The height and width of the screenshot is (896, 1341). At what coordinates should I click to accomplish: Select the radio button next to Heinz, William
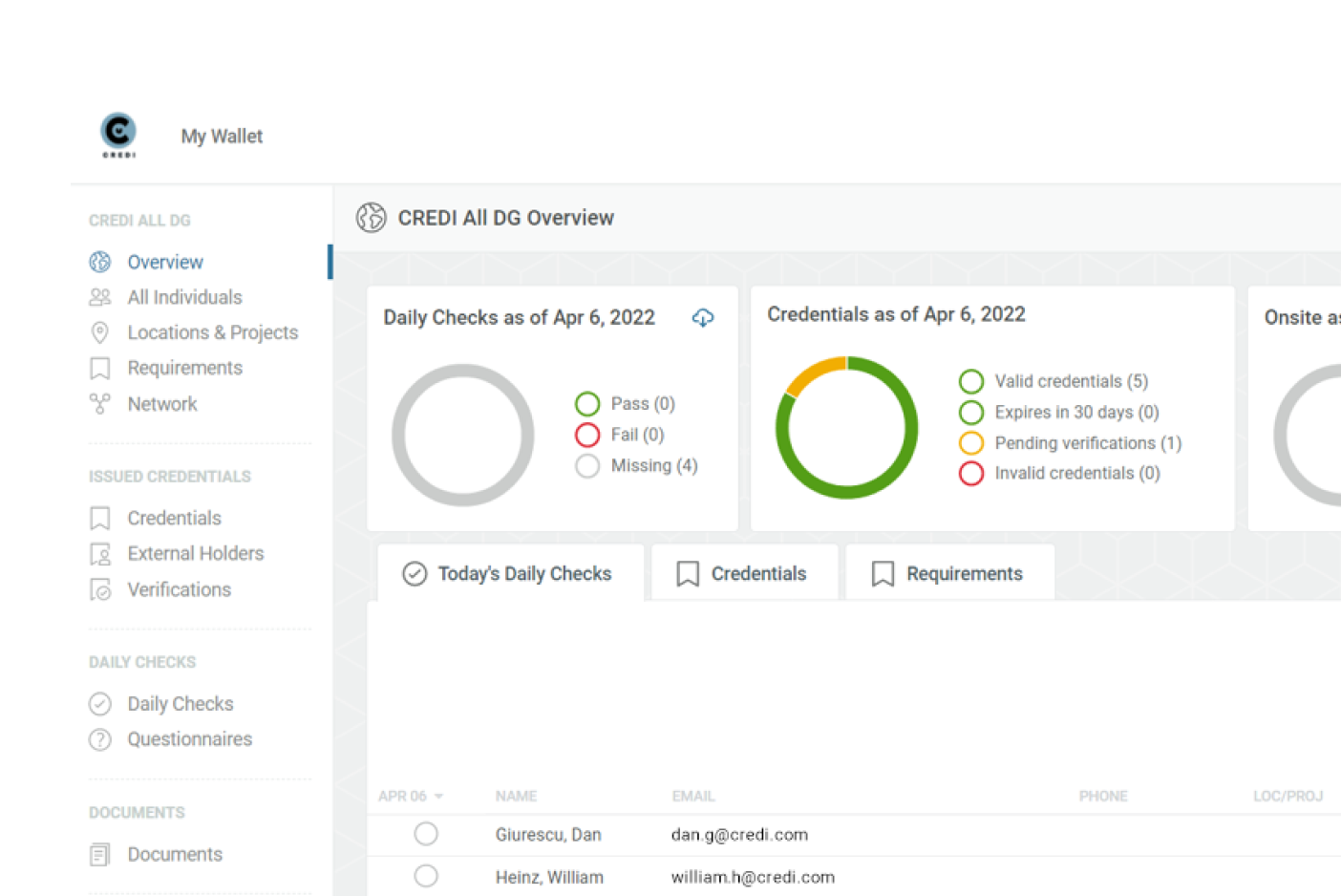(425, 875)
